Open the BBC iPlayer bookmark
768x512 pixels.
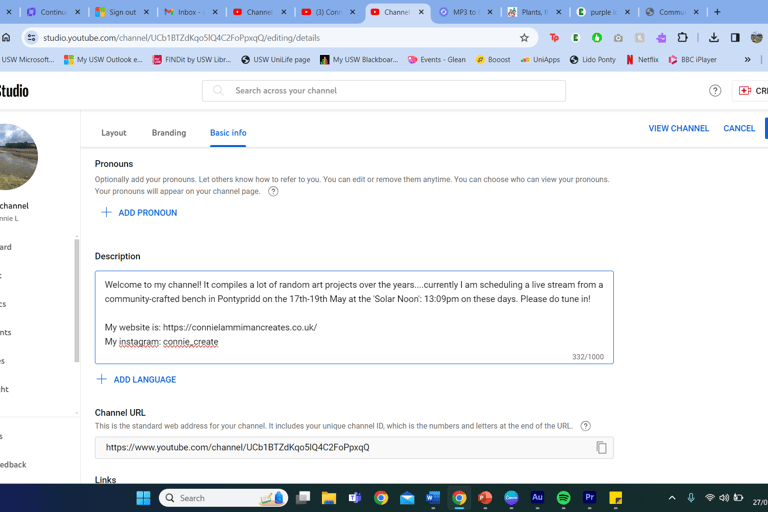[x=693, y=60]
